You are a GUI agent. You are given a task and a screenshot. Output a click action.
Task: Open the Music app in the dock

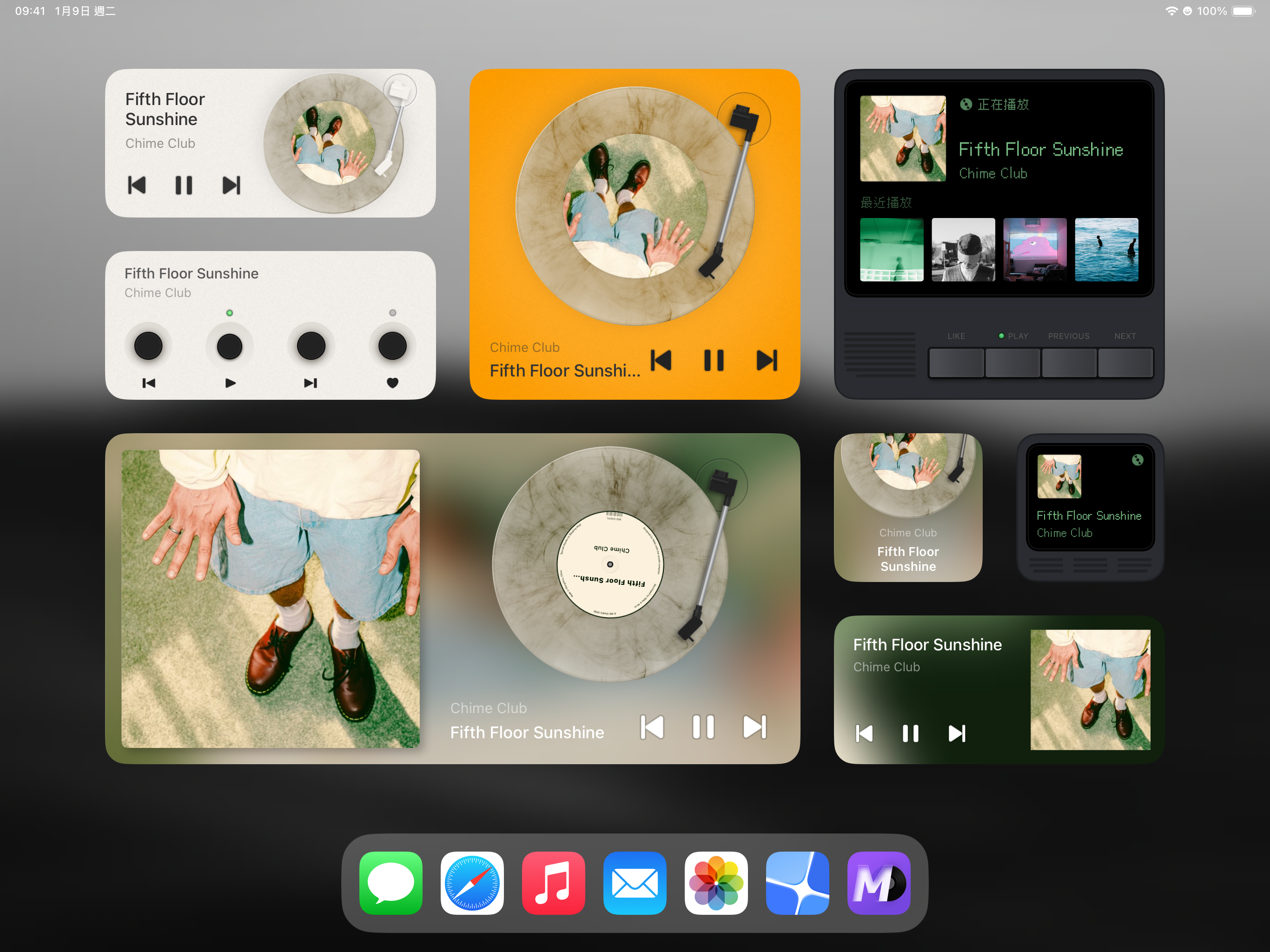point(554,883)
